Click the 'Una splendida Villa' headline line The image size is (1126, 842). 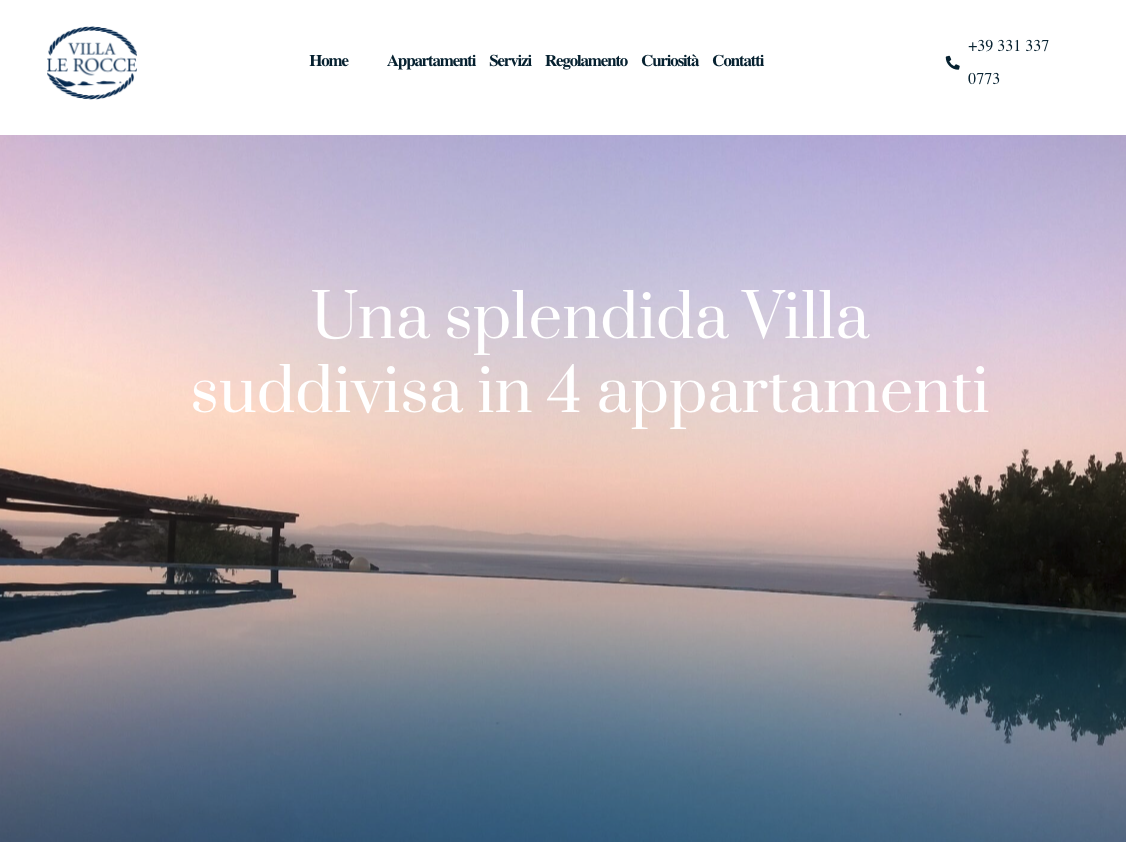pos(590,317)
